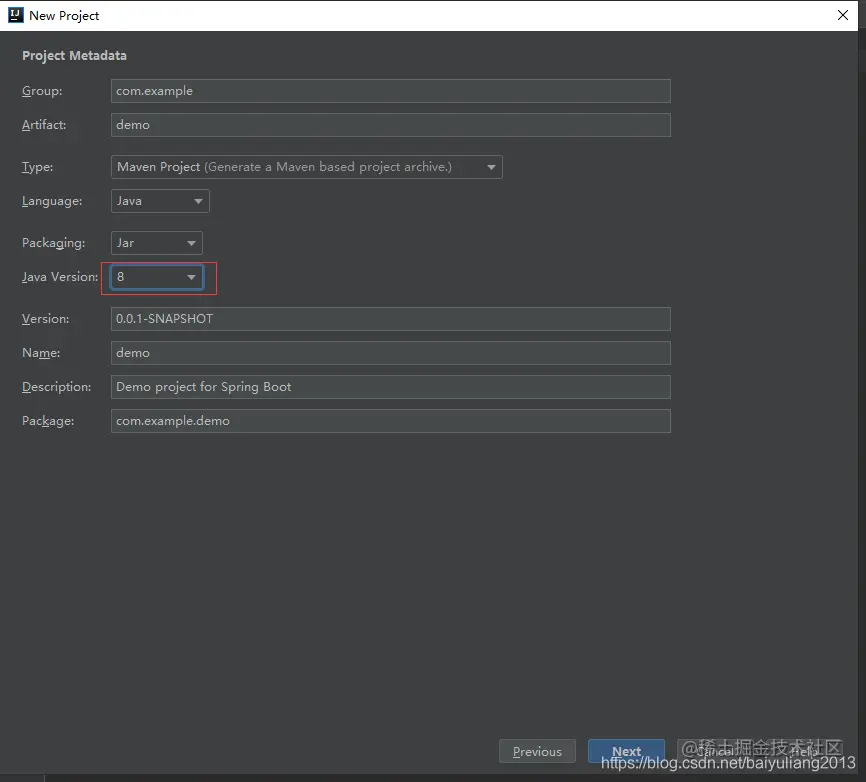Click into the Description field

point(390,387)
